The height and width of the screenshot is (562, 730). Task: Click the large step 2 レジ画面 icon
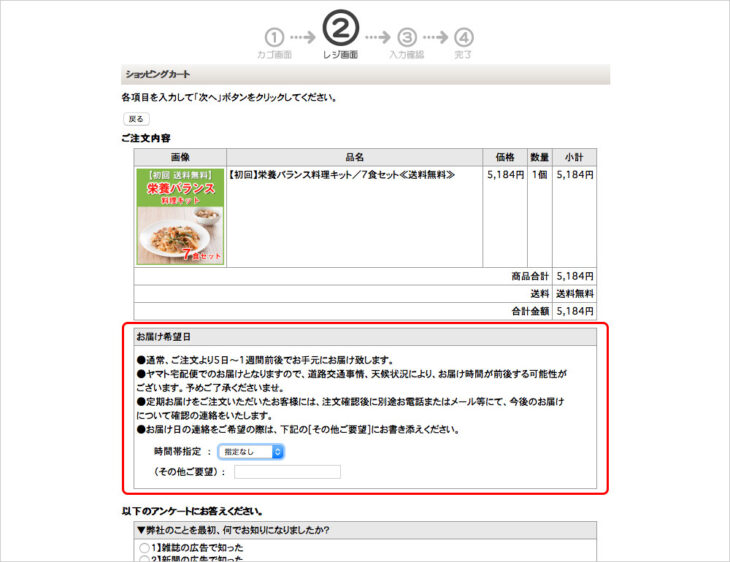(x=341, y=28)
